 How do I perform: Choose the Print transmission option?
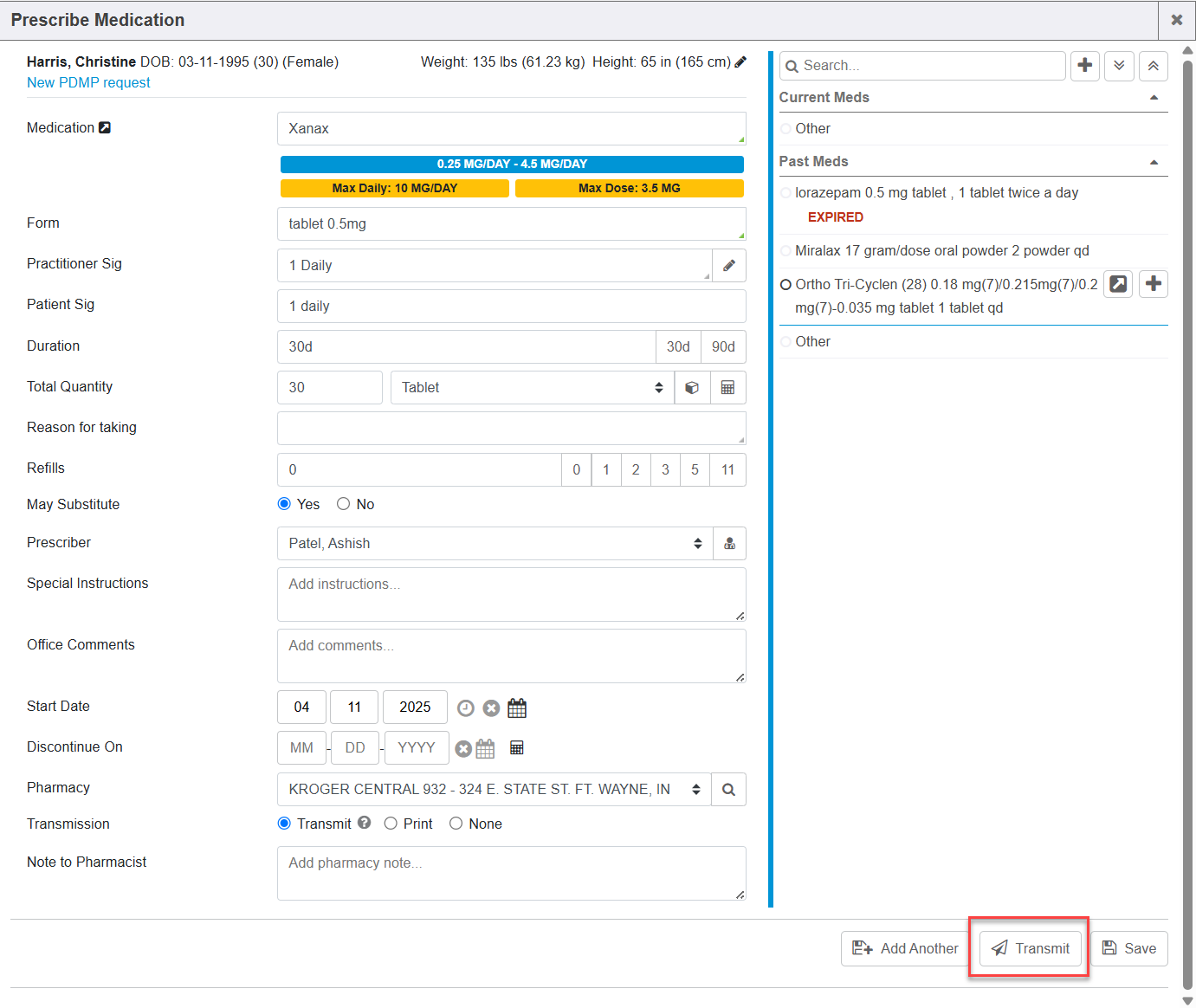coord(391,824)
